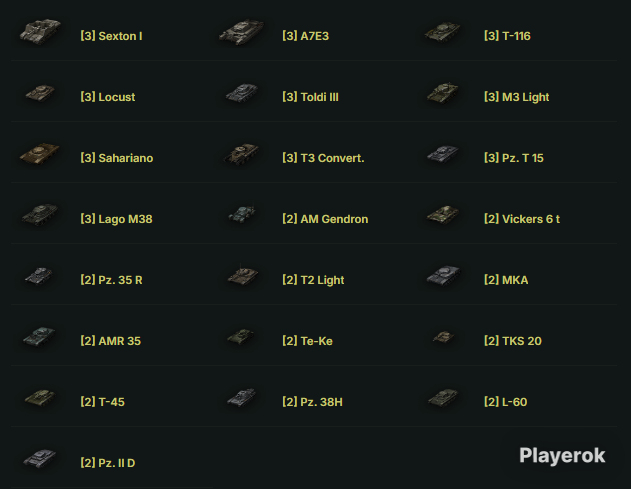Viewport: 631px width, 489px height.
Task: Select the AM Gendron vehicle icon
Action: tap(242, 215)
